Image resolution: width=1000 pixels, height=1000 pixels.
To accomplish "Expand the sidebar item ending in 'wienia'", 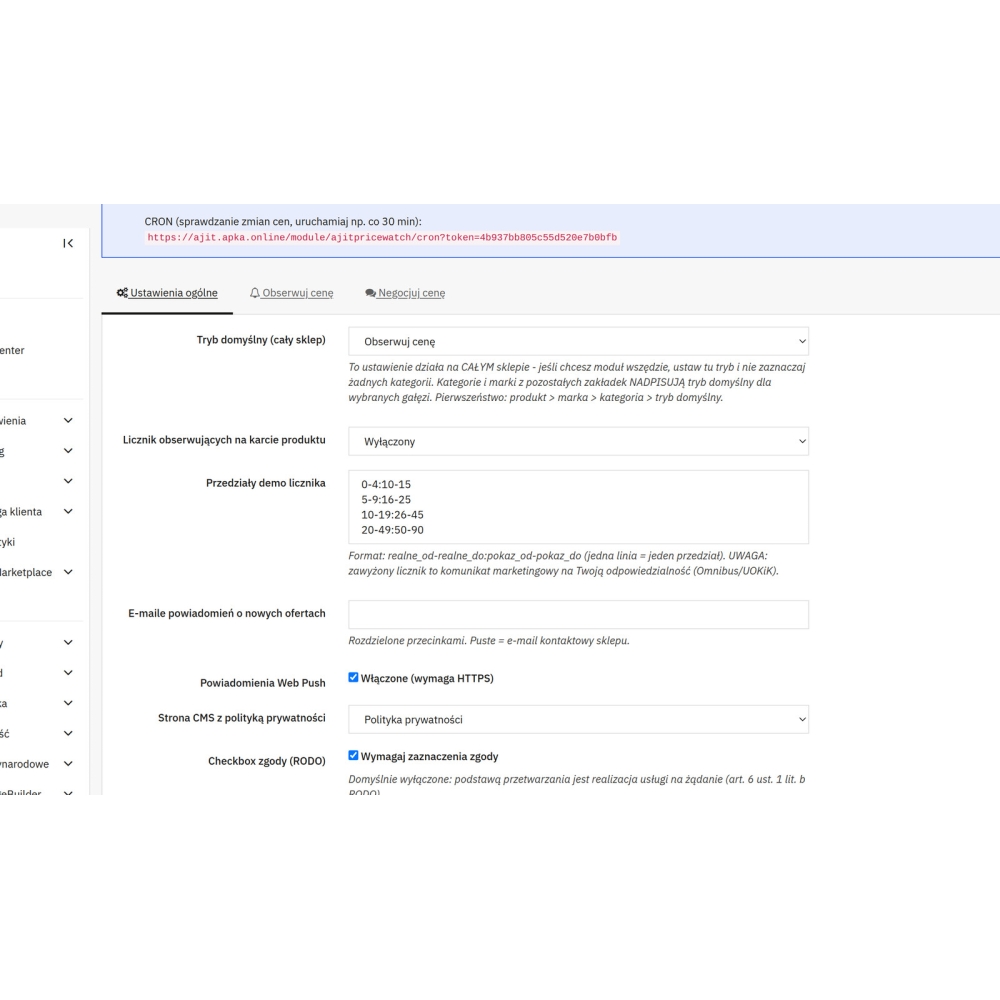I will 68,420.
